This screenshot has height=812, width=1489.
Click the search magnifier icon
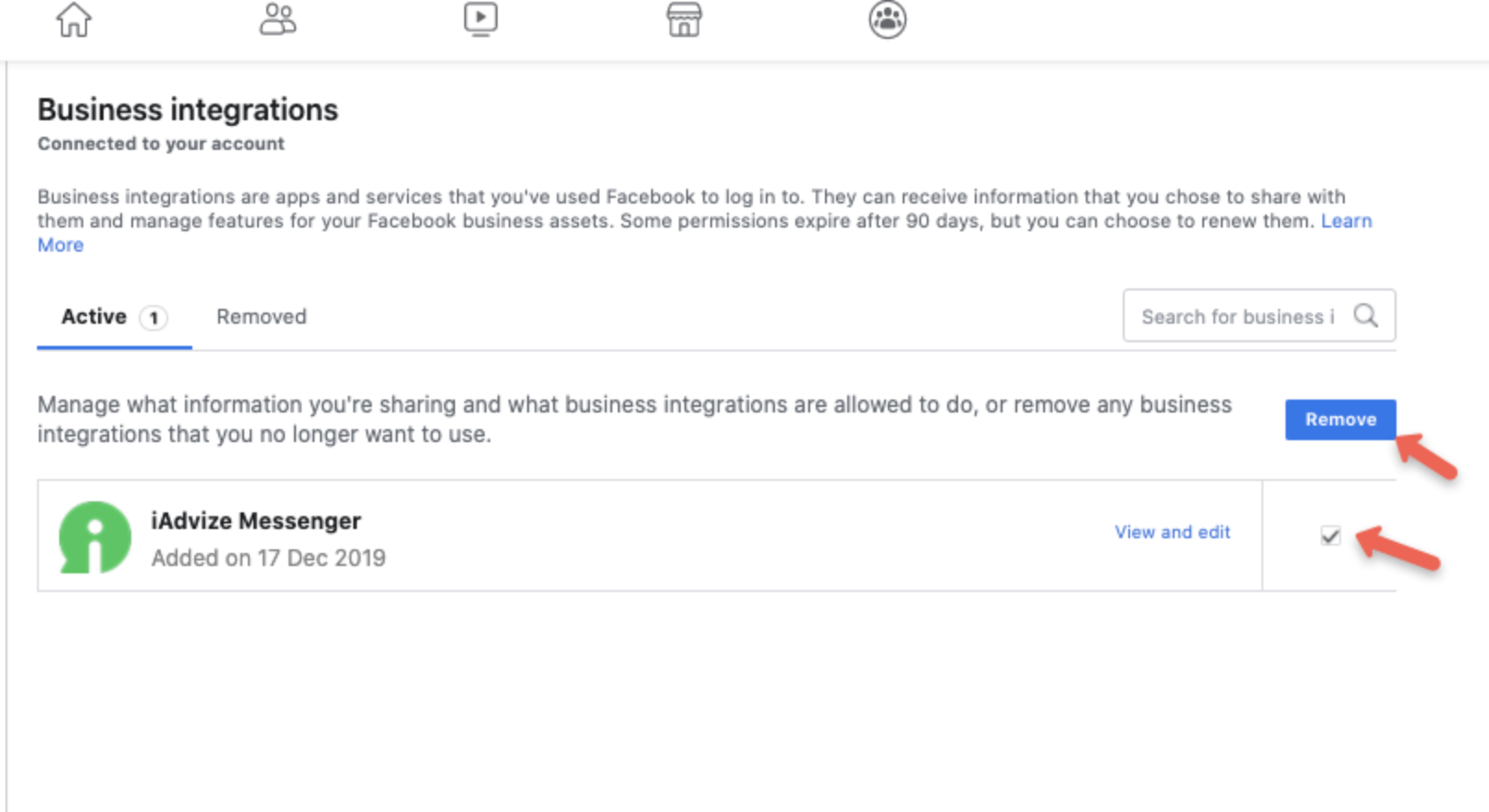pos(1366,316)
